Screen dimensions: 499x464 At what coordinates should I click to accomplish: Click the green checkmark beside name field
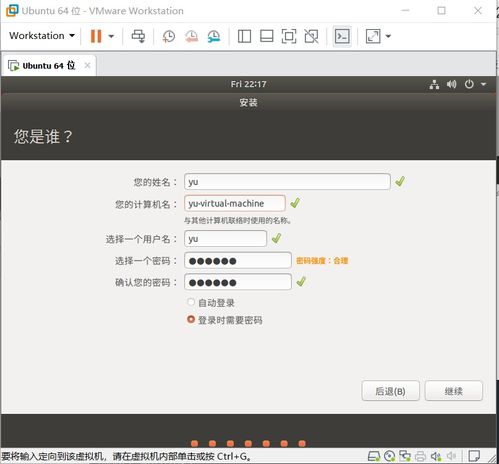pos(400,181)
